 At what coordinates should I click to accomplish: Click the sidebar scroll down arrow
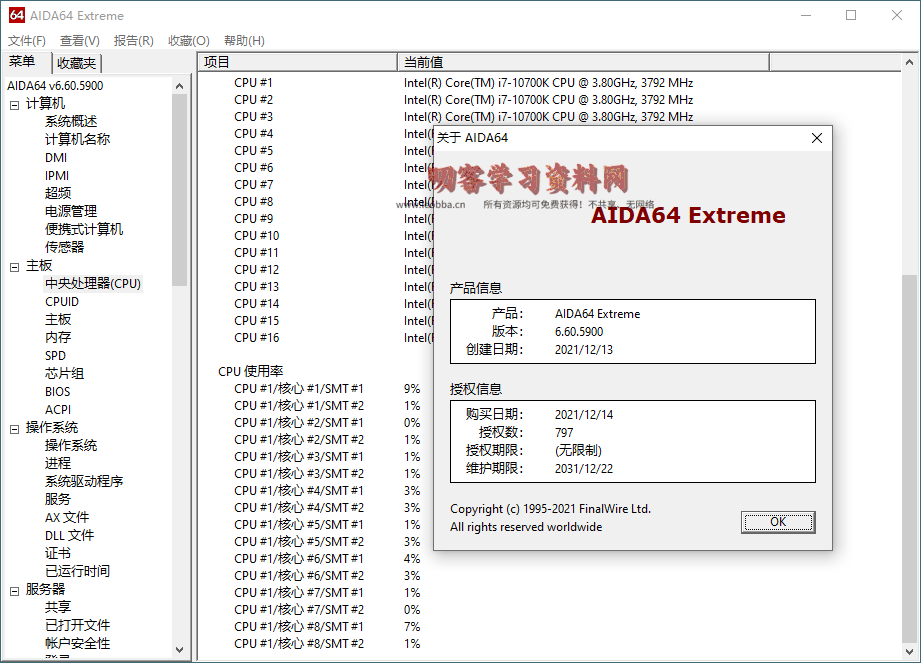tap(180, 649)
